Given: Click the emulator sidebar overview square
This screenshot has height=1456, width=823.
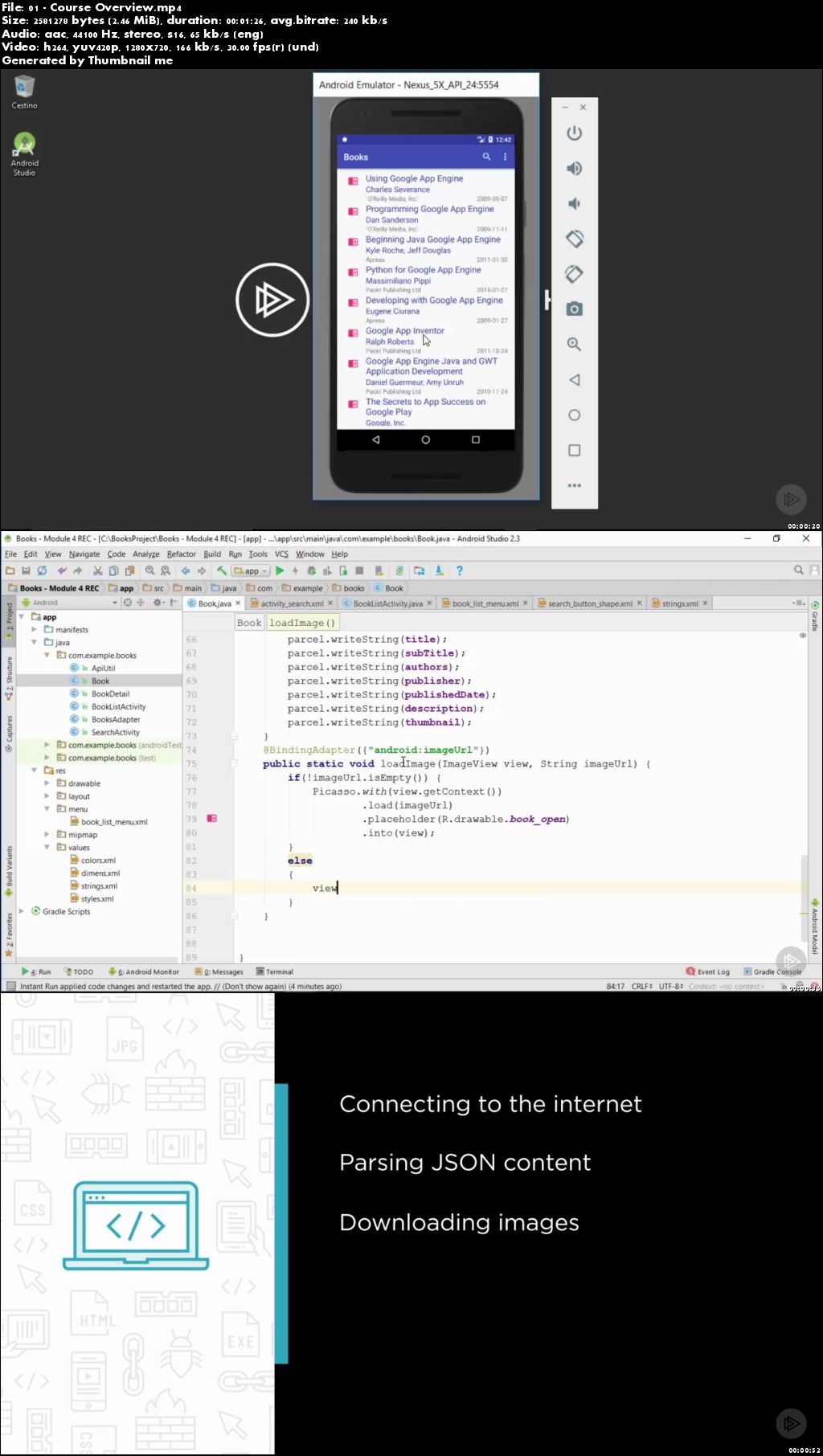Looking at the screenshot, I should tap(574, 450).
